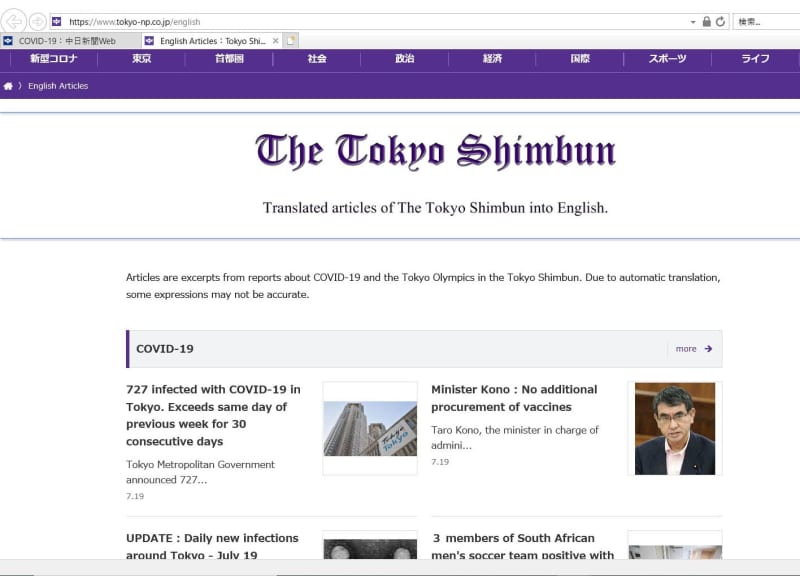Open UPDATE Daily new infections article
Image resolution: width=800 pixels, height=576 pixels.
(x=212, y=546)
